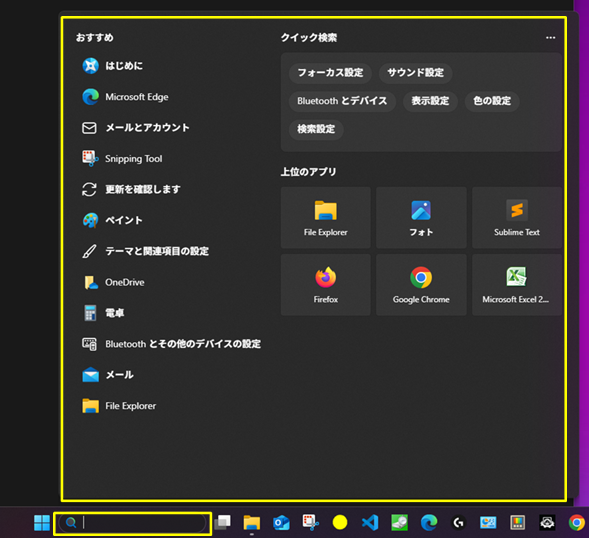Open ペイント from the recommended list
The image size is (589, 538).
[x=112, y=220]
